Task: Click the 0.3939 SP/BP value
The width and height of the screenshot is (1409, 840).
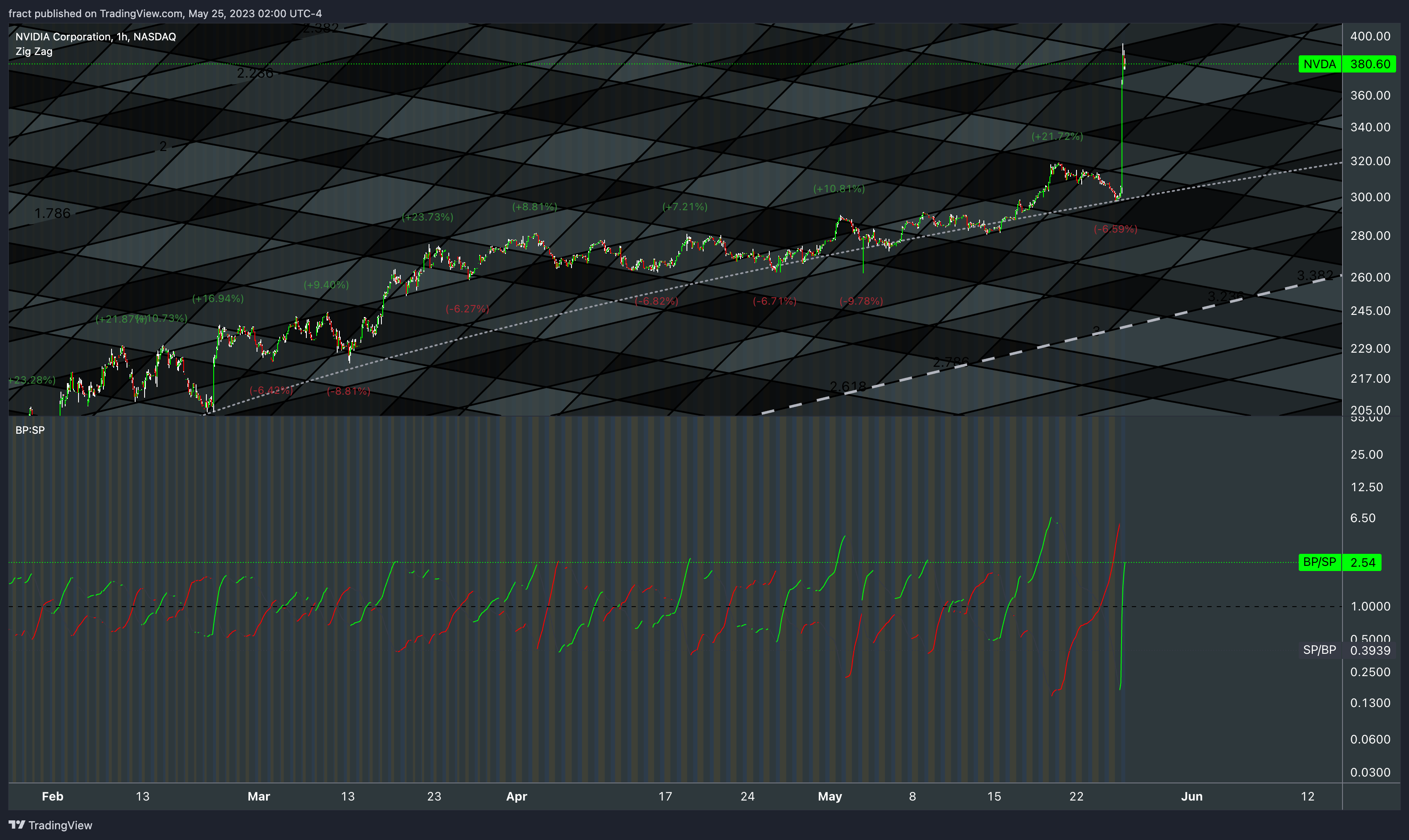Action: point(1370,650)
